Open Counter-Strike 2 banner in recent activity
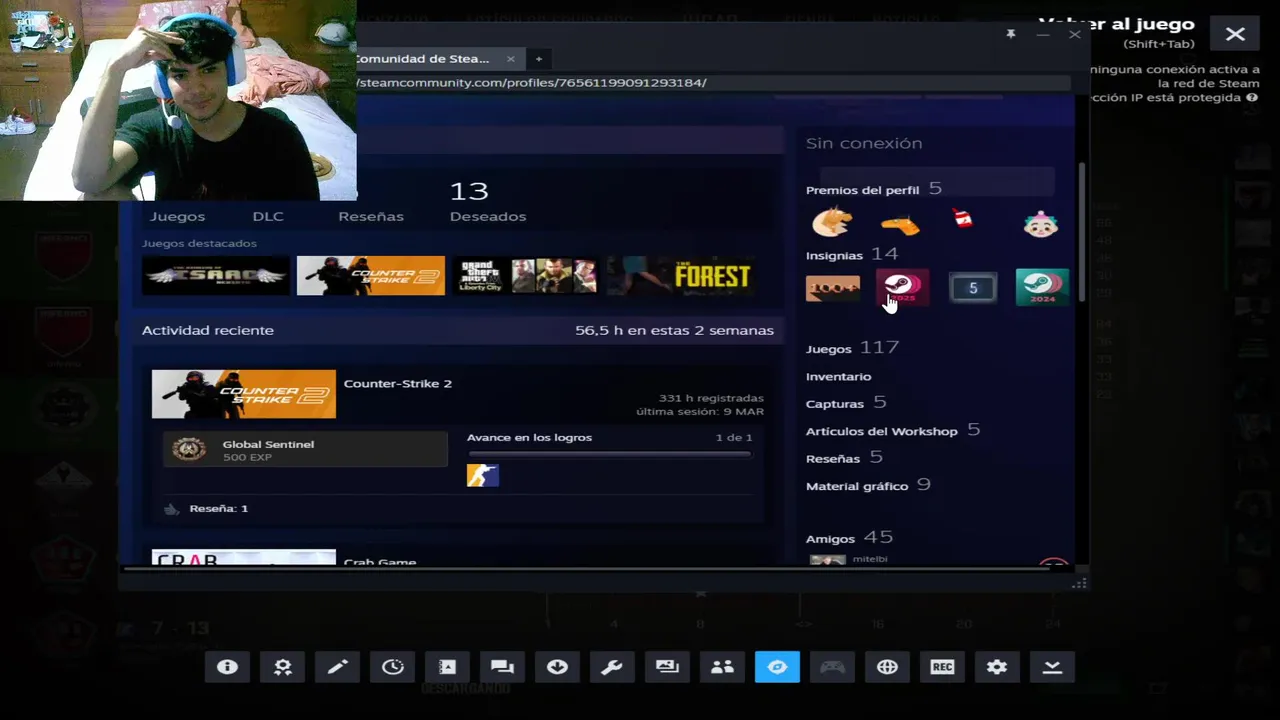 pyautogui.click(x=244, y=394)
